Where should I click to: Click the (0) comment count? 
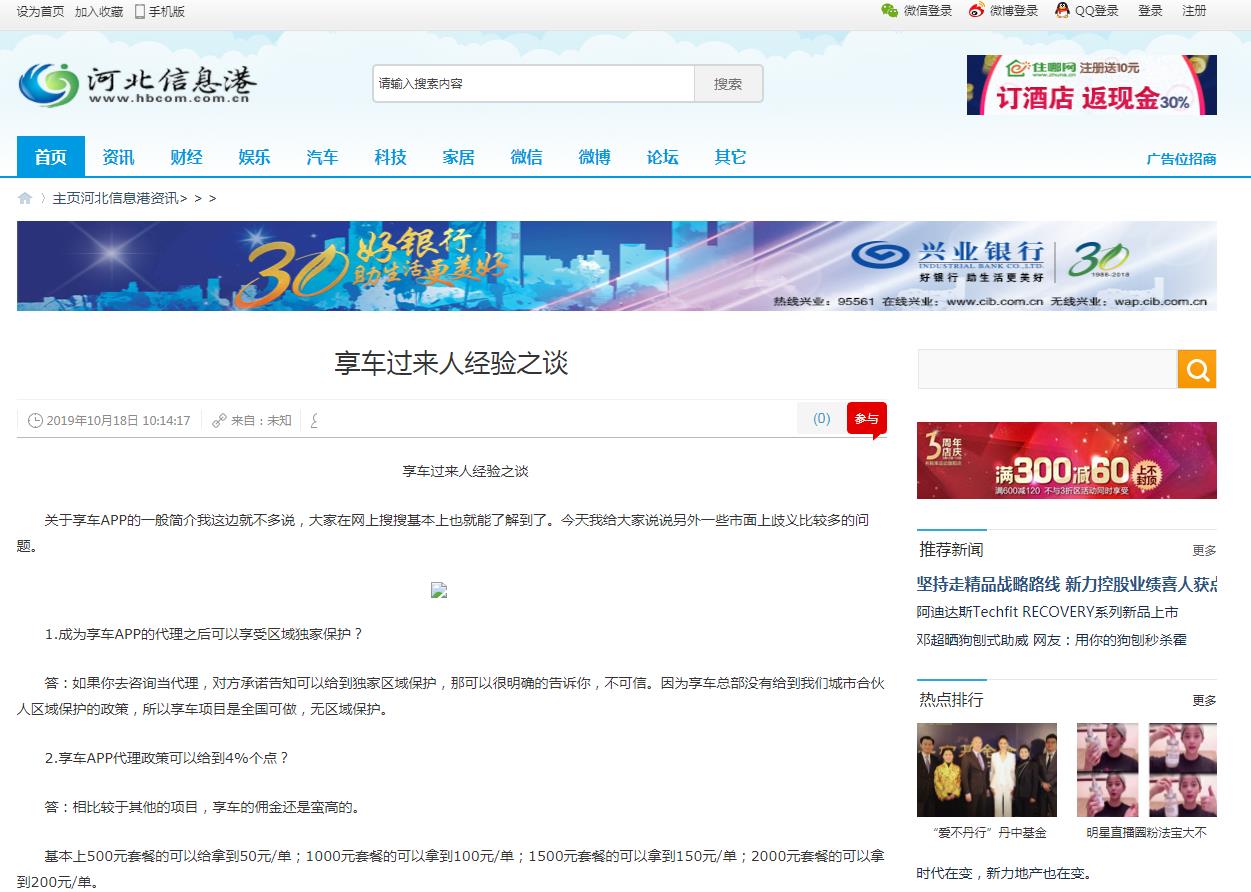[x=822, y=419]
